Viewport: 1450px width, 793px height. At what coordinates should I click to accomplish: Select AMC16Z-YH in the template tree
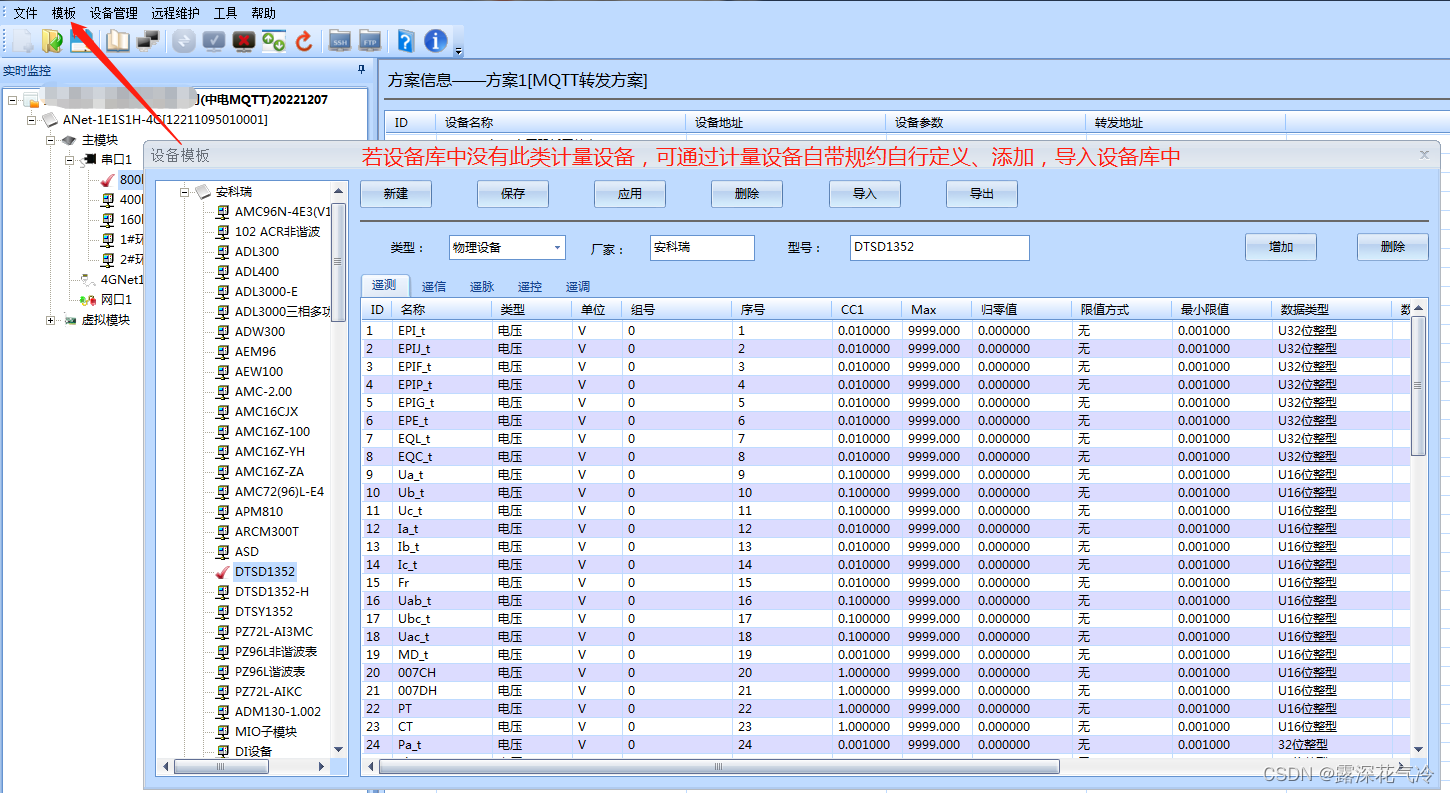(270, 452)
